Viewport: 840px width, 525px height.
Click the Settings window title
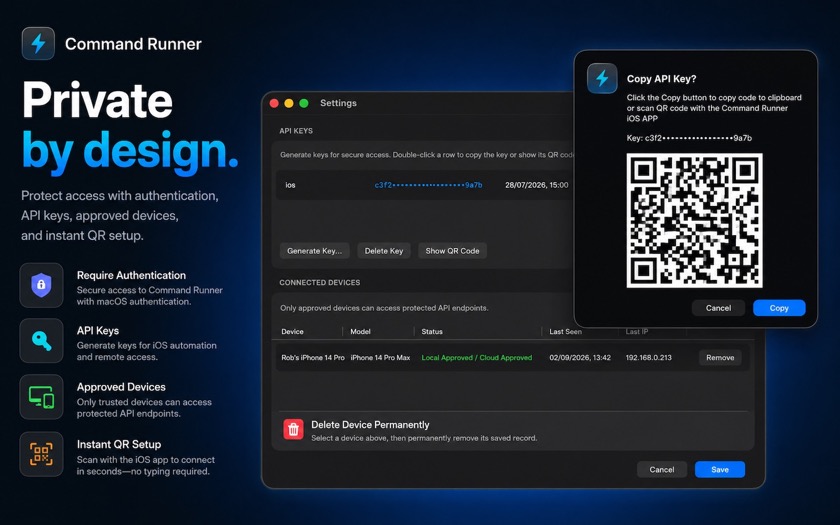coord(338,103)
